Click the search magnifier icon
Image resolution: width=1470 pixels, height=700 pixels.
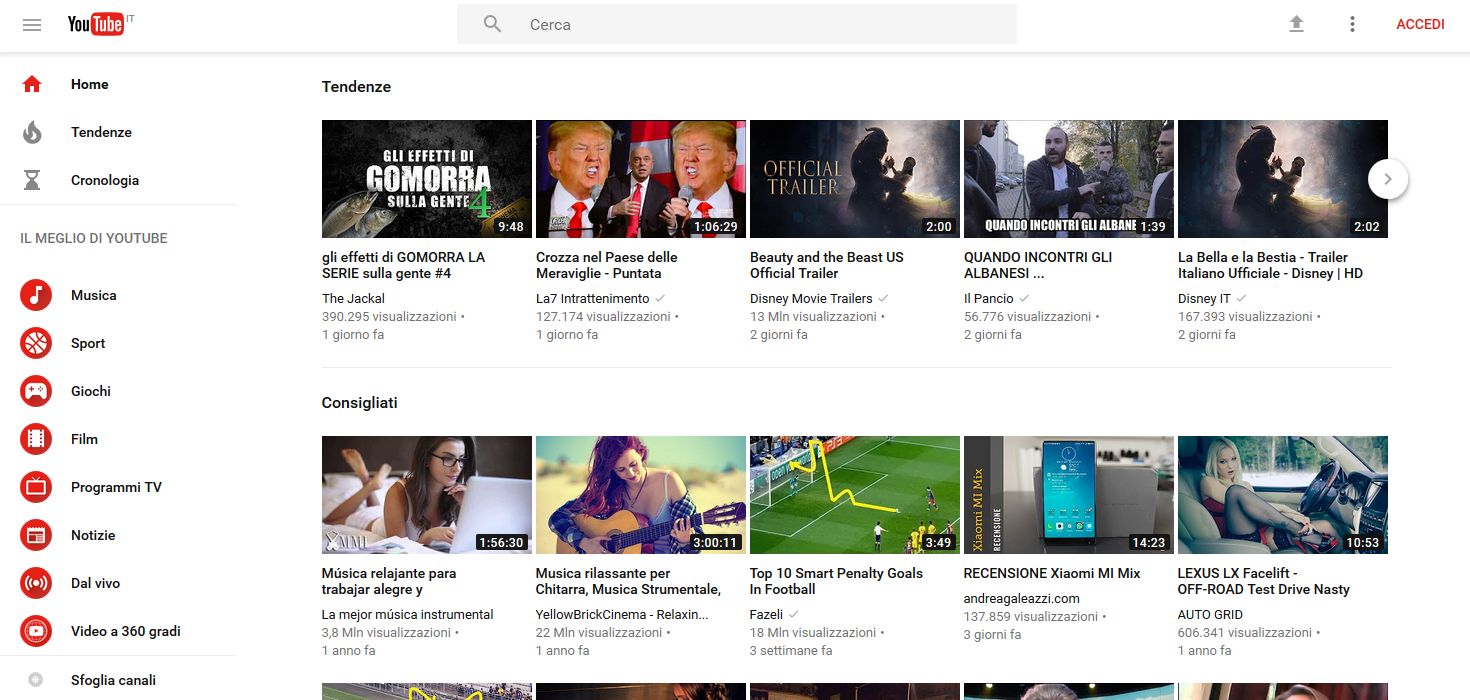492,24
